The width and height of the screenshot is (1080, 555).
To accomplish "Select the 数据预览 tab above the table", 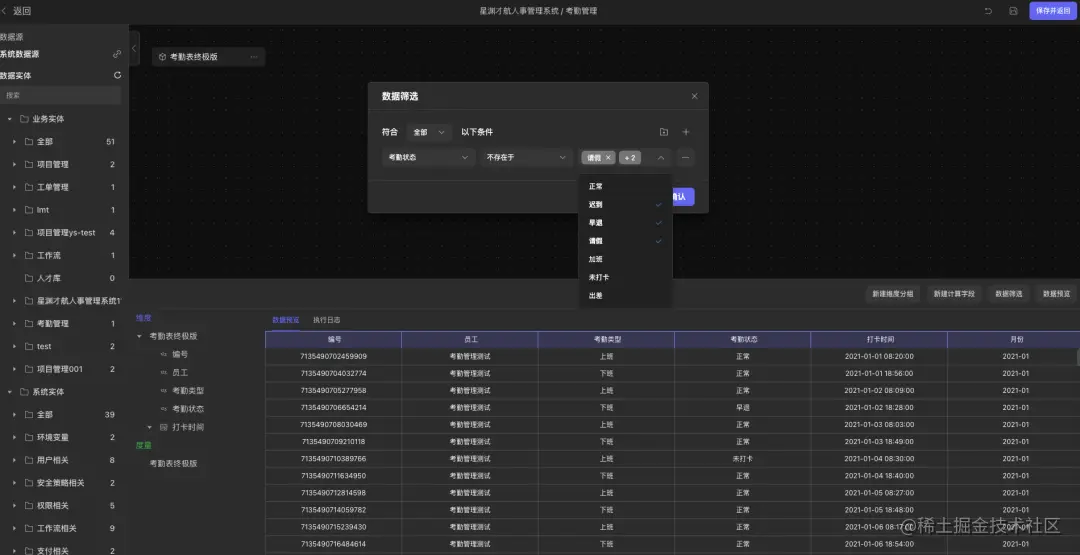I will (285, 320).
